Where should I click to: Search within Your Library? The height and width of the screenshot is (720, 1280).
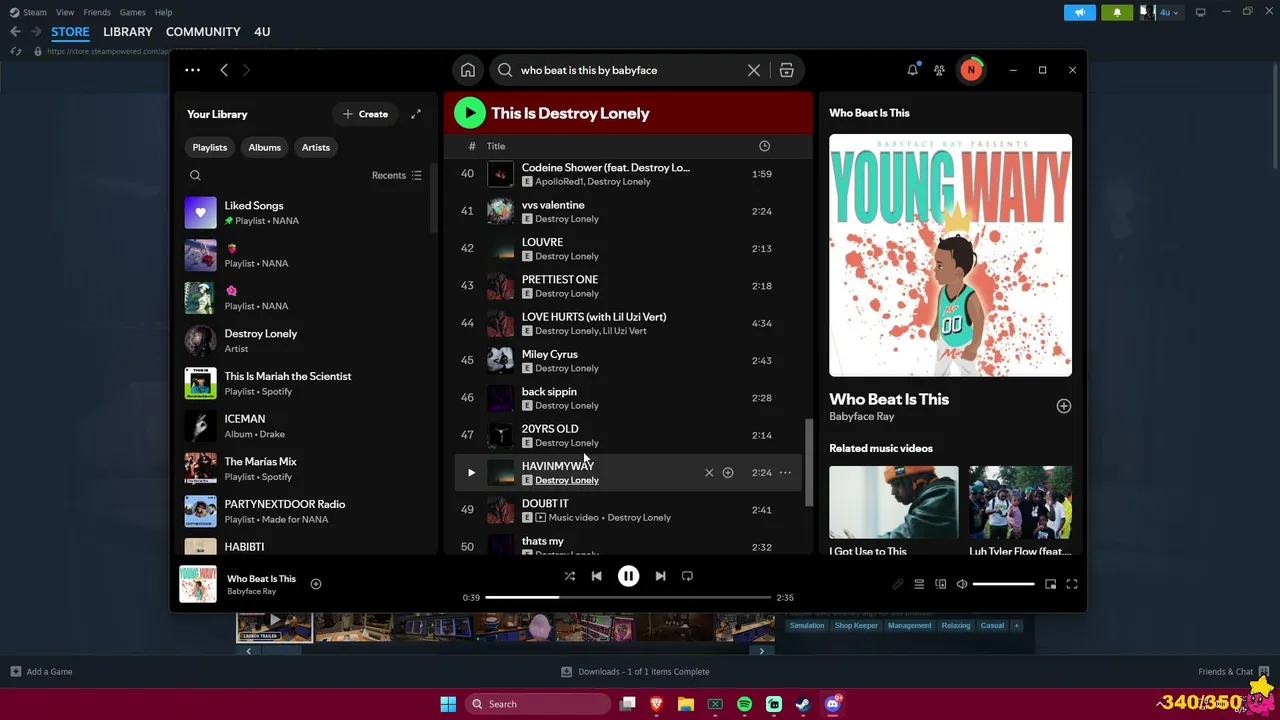coord(195,175)
